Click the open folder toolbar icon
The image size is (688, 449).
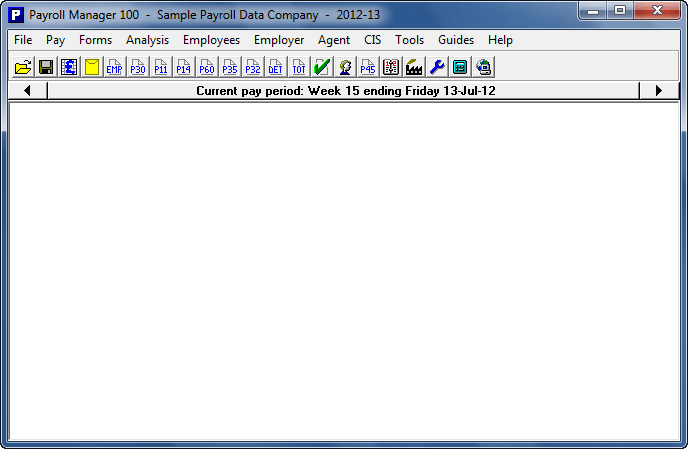point(23,67)
